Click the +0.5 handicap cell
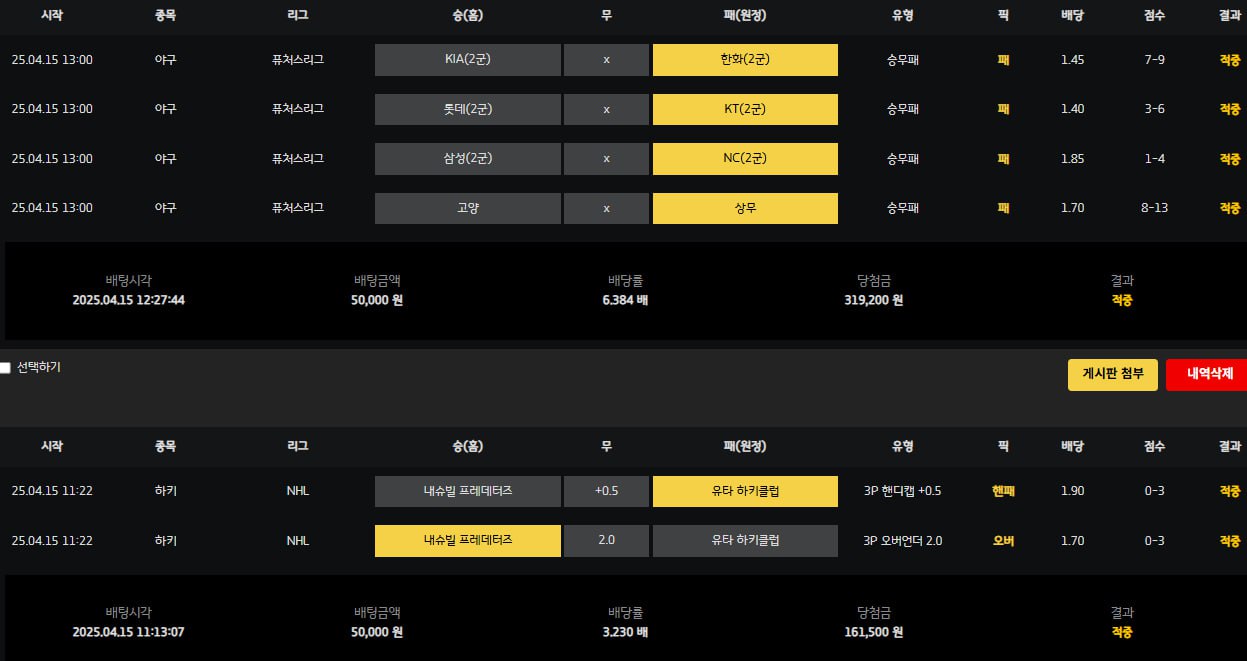Screen dimensions: 1247x661 pos(606,491)
